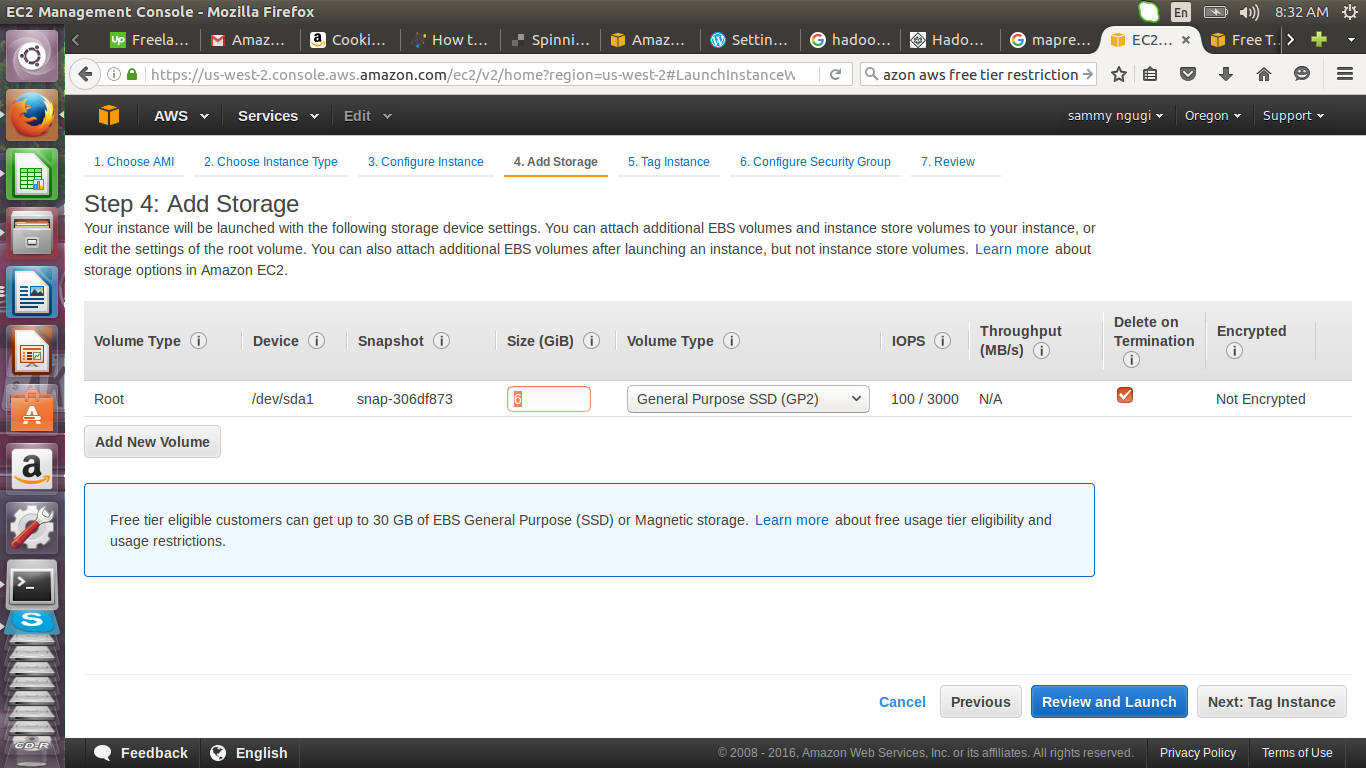The width and height of the screenshot is (1366, 768).
Task: Select the /dev/sda1 device cell
Action: (283, 399)
